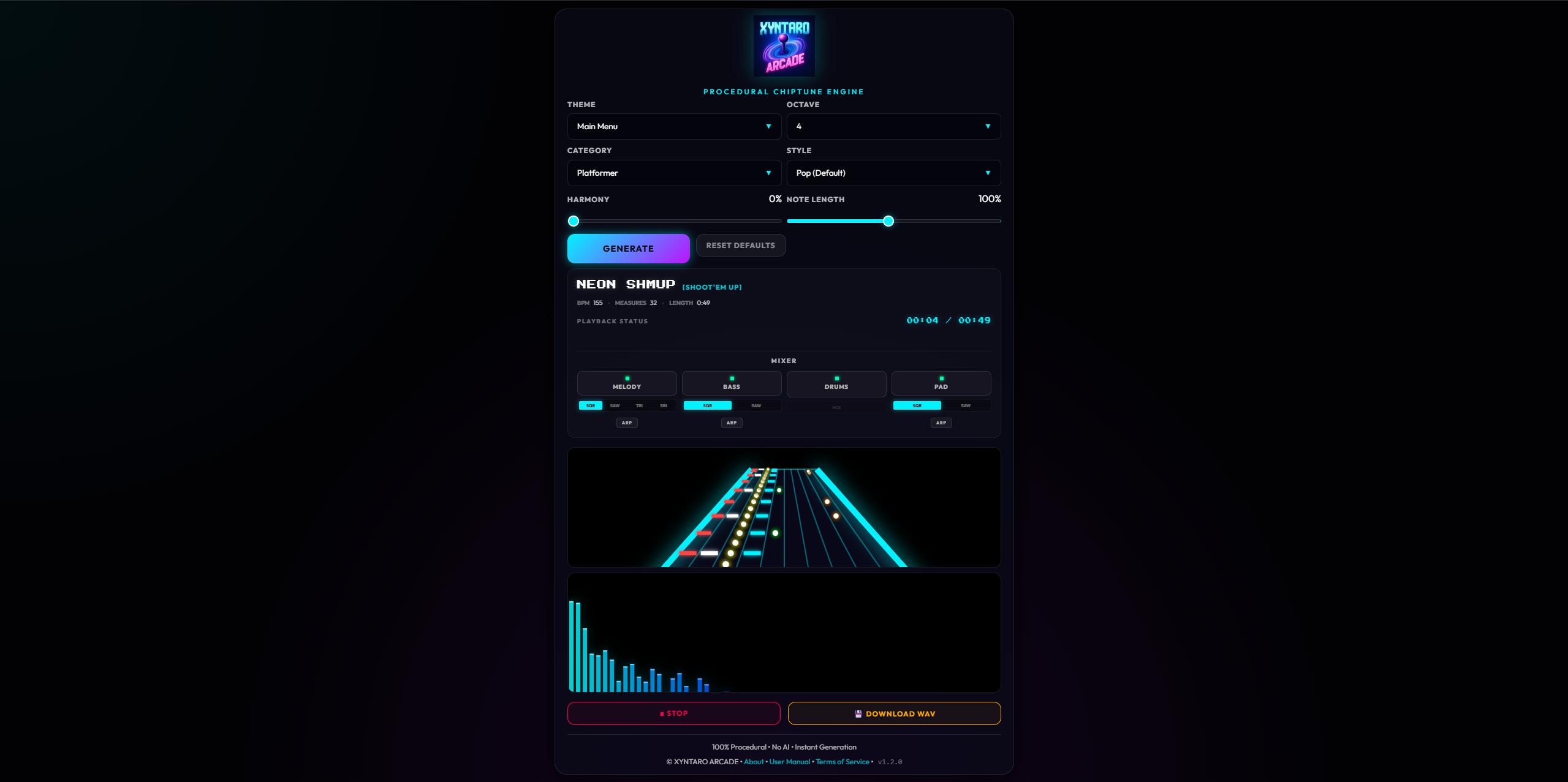The height and width of the screenshot is (782, 1568).
Task: Toggle the Pad channel button
Action: (941, 383)
